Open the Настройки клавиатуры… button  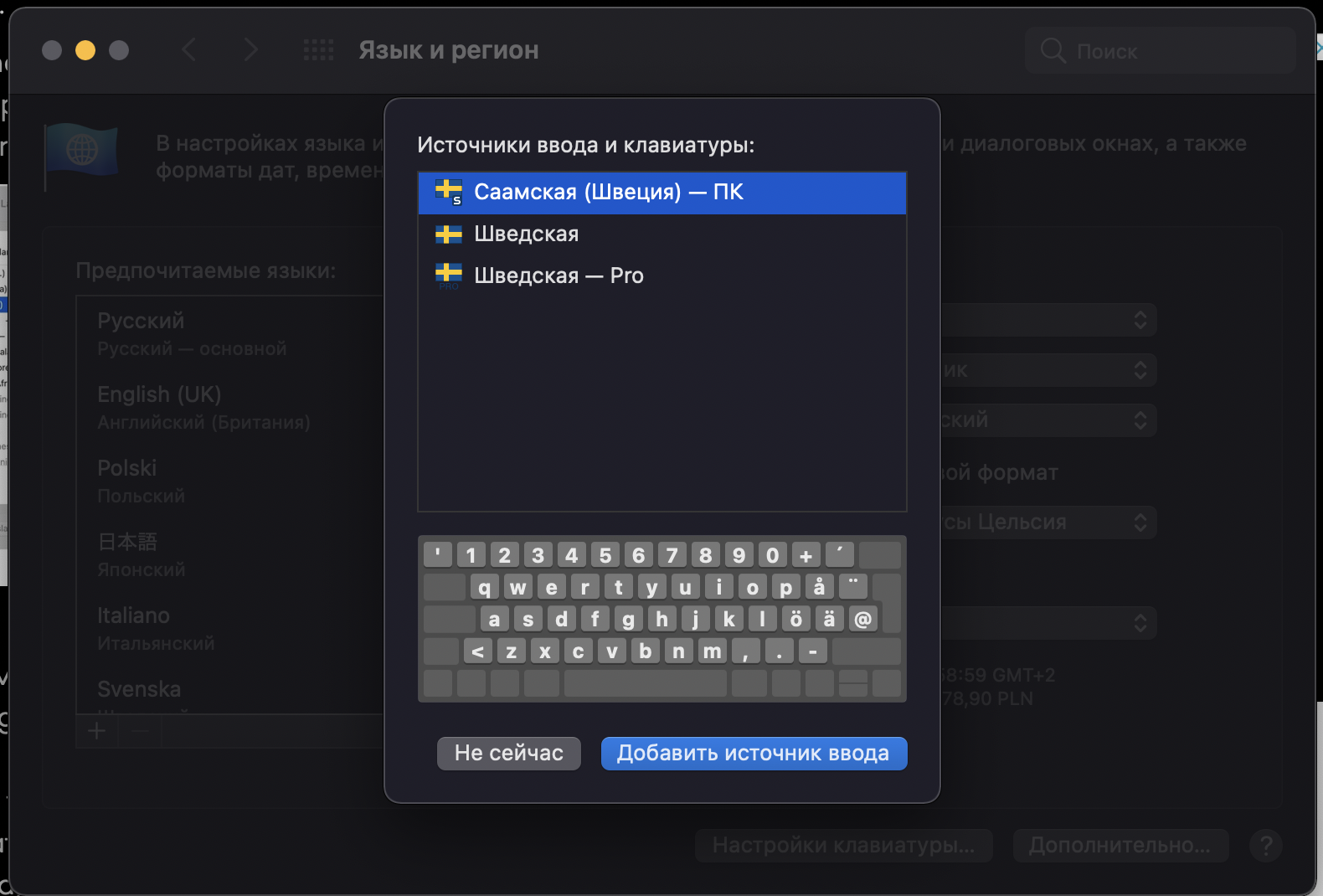[844, 846]
